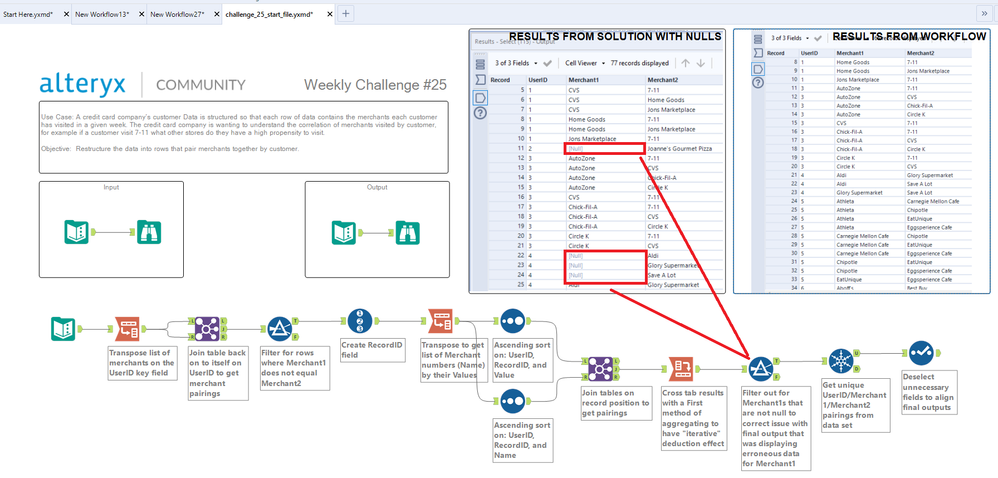Image resolution: width=998 pixels, height=478 pixels.
Task: Click the data tag icon in the workflow results panel
Action: coord(757,68)
